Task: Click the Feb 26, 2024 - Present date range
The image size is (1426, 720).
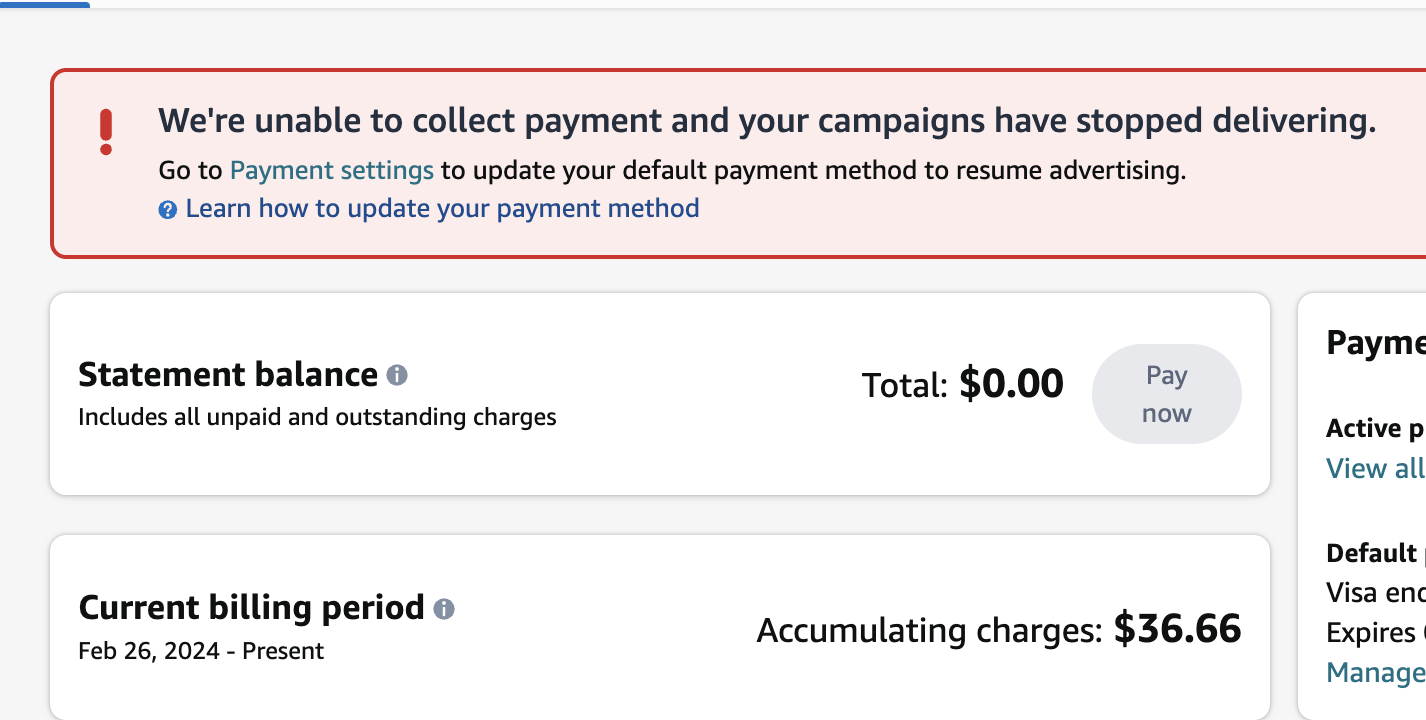Action: (201, 651)
